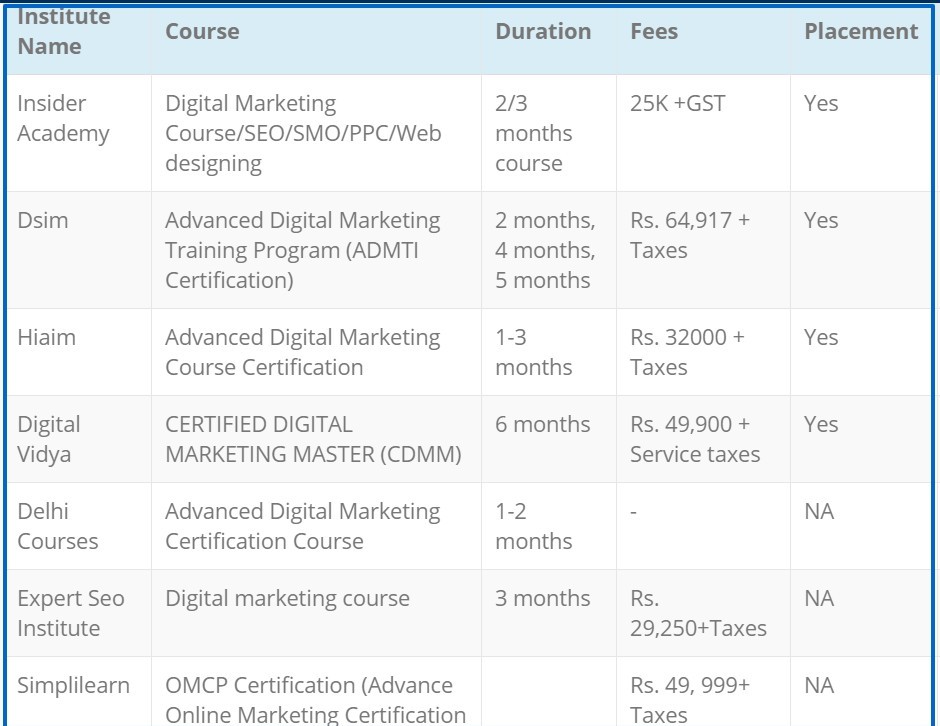
Task: Click the 'Placement' column header
Action: tap(861, 40)
